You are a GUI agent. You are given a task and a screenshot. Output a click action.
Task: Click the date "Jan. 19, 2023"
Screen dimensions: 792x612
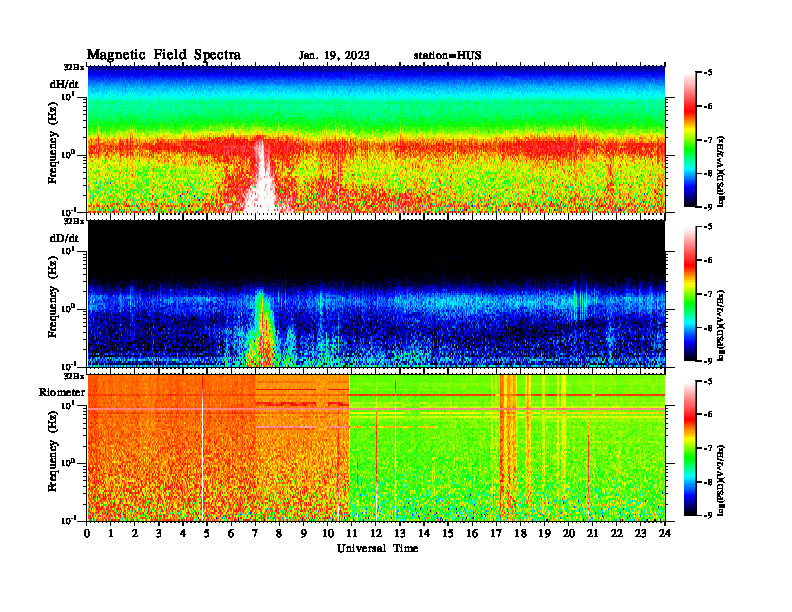coord(334,56)
